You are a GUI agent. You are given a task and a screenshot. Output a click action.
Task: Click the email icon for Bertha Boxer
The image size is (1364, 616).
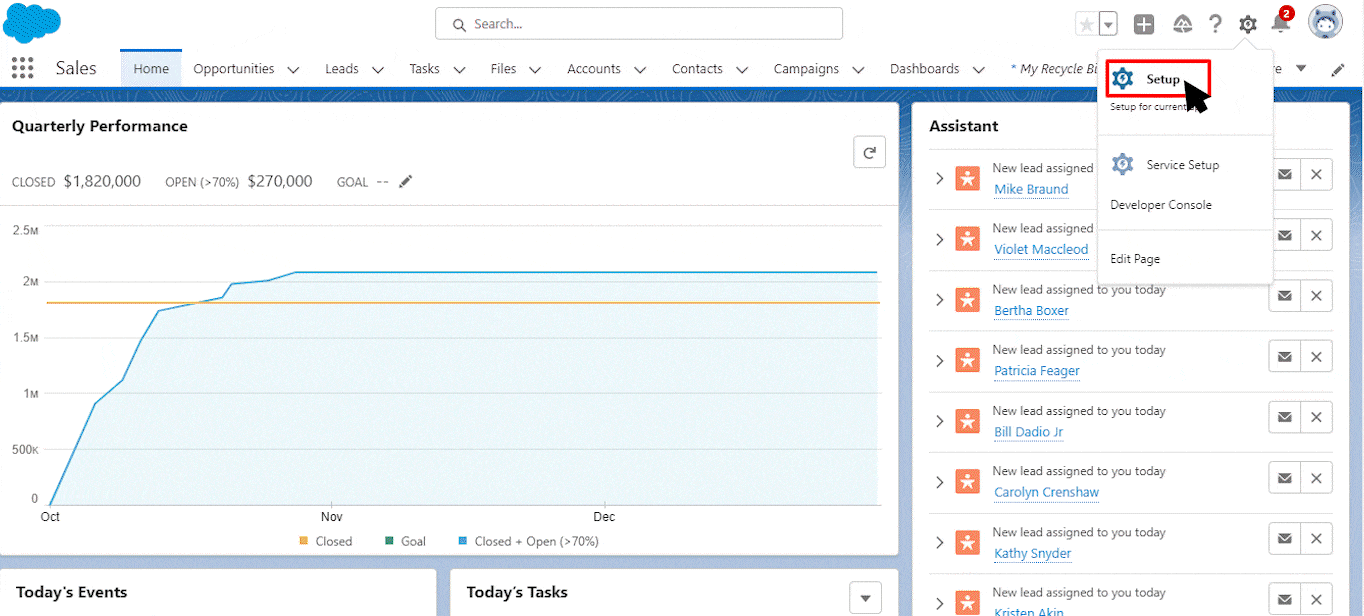click(1285, 296)
